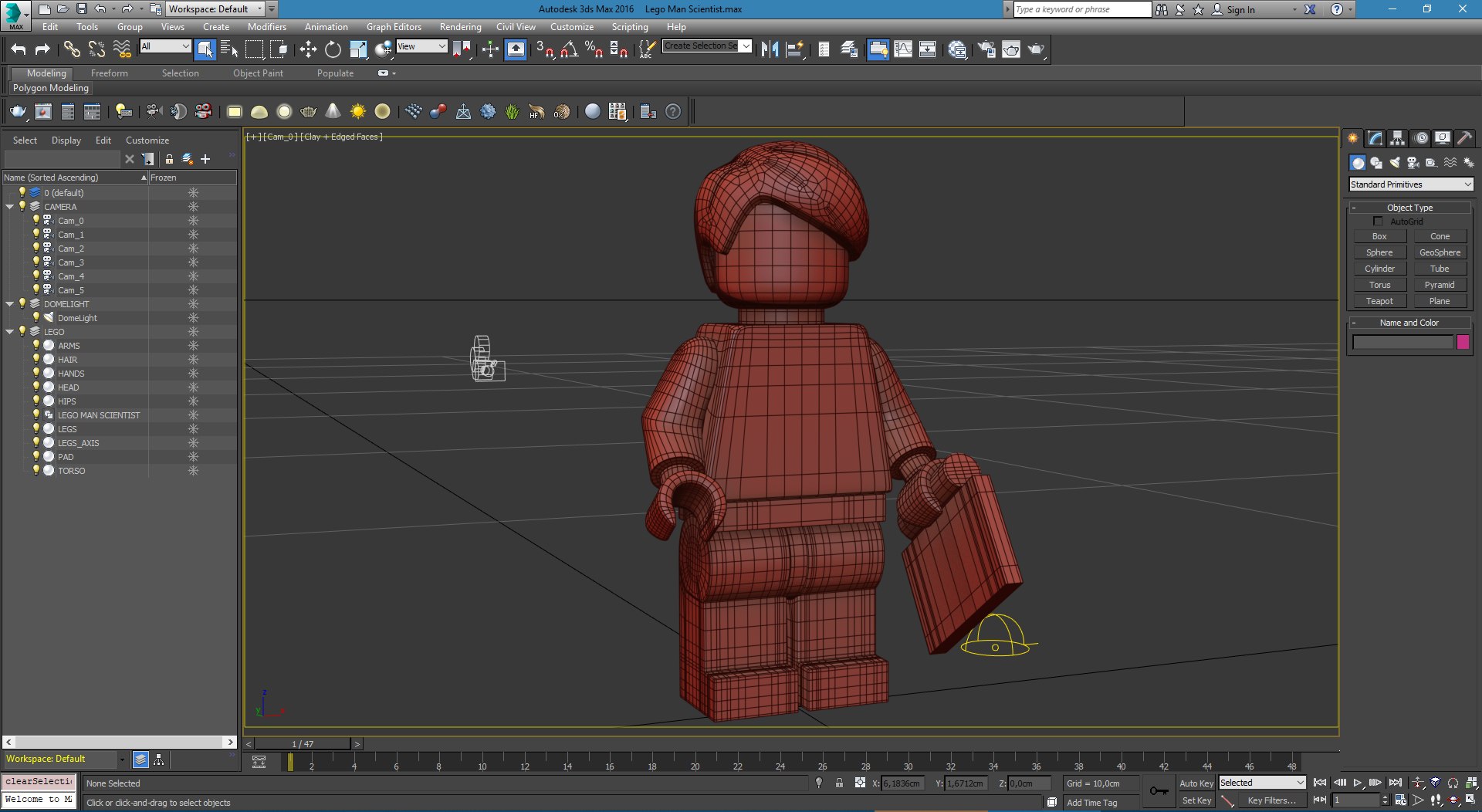Open the Schematic View
Image resolution: width=1482 pixels, height=812 pixels.
928,49
